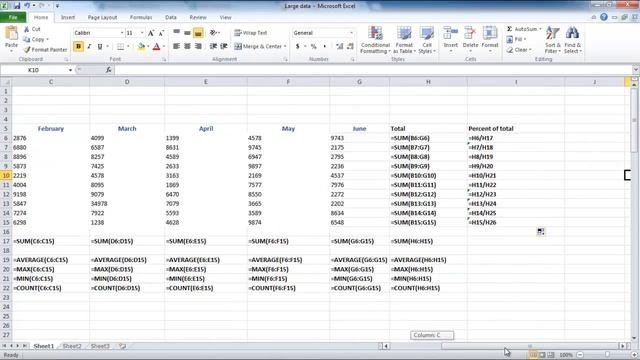
Task: Decrease the cell indent
Action: 213,47
